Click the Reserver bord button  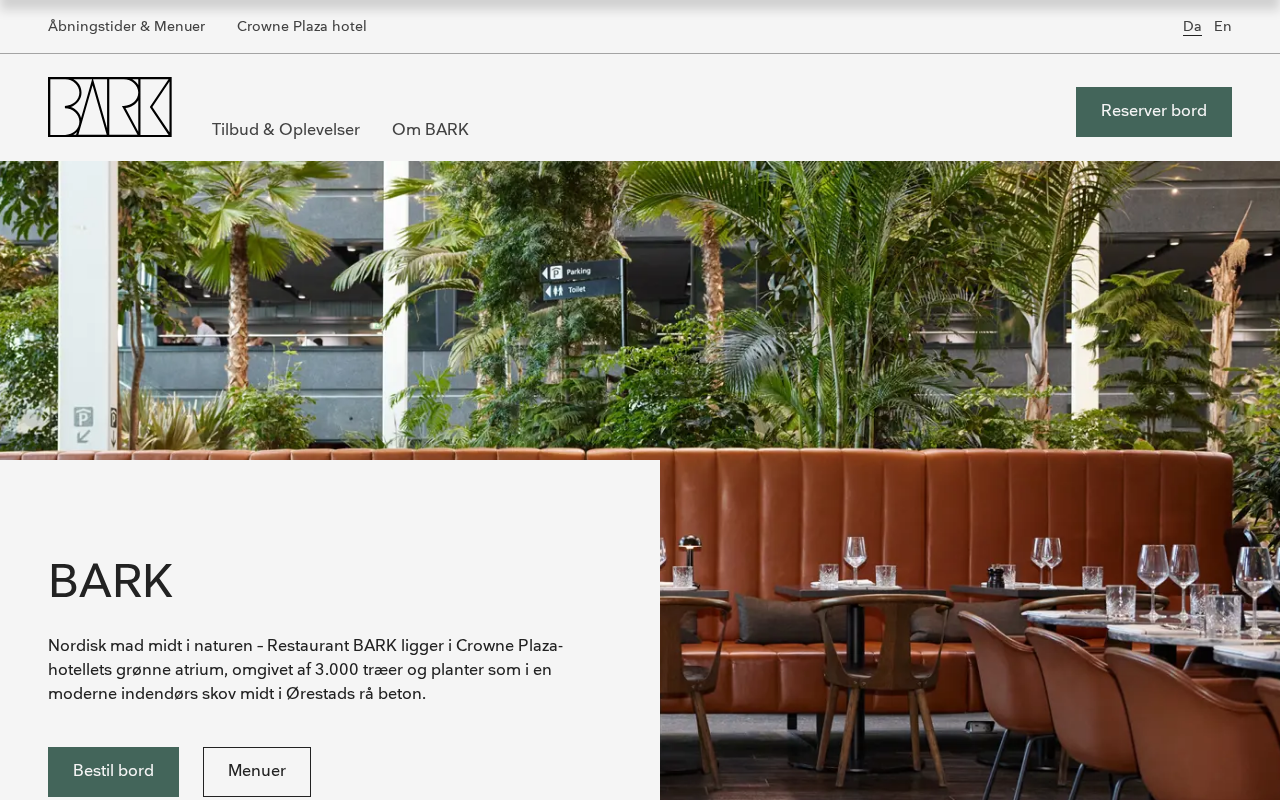(1154, 112)
